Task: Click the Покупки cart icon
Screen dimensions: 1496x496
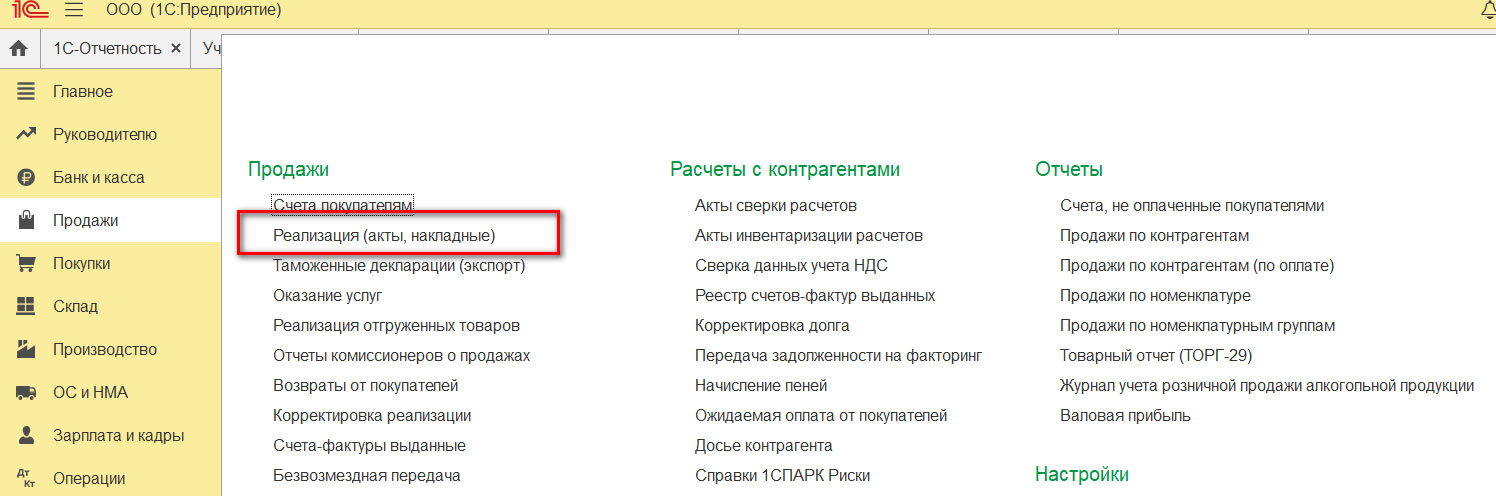Action: coord(26,264)
